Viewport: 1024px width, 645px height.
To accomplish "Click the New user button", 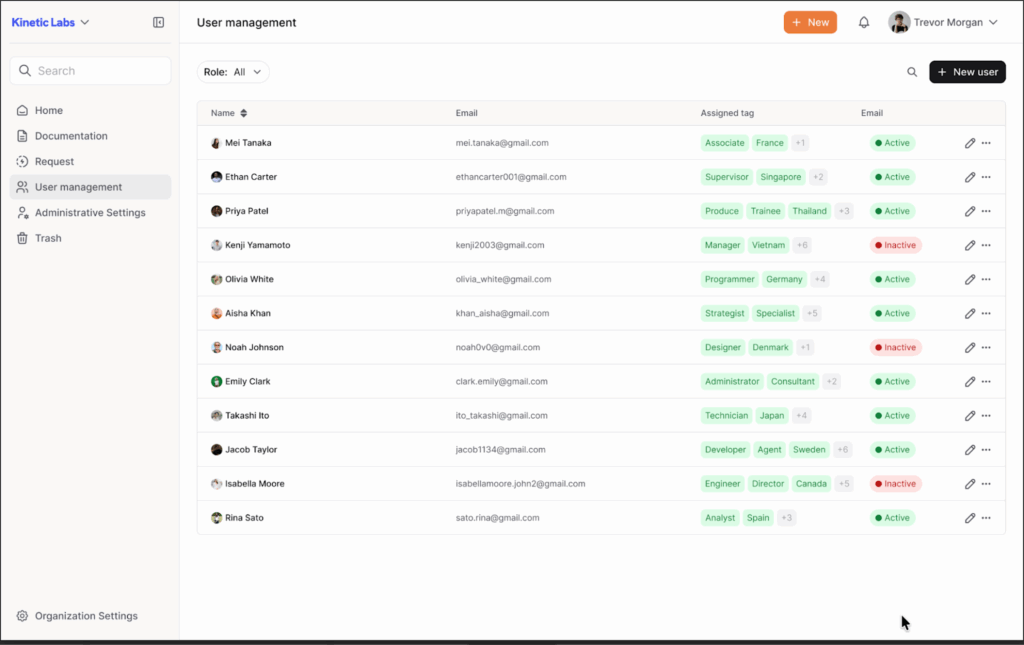I will coord(967,71).
